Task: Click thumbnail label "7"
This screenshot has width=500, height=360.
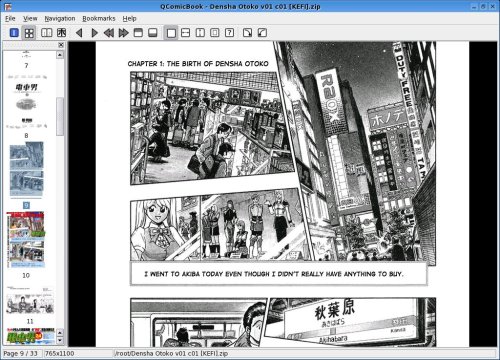Action: point(26,65)
